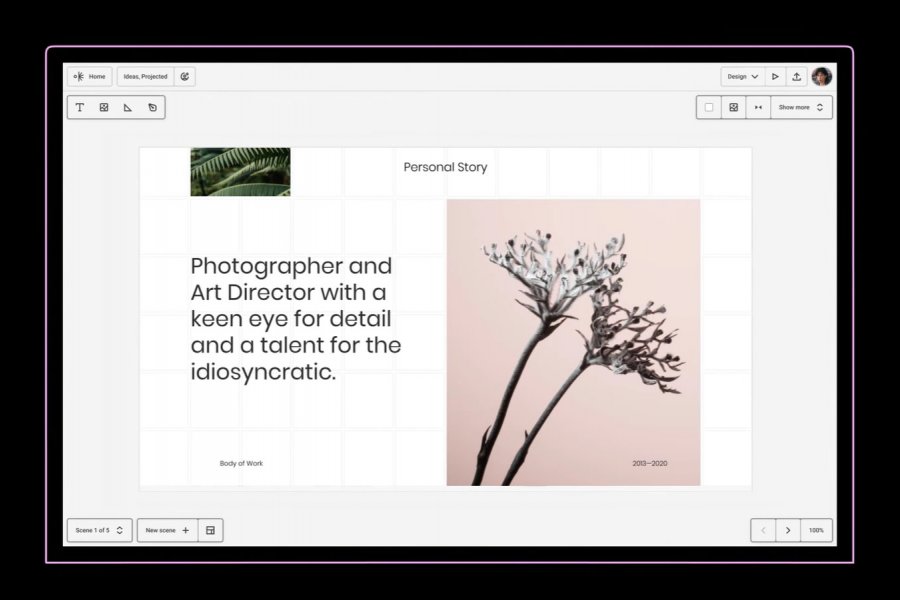Select the tag sticker tool
The width and height of the screenshot is (900, 600).
tap(152, 107)
